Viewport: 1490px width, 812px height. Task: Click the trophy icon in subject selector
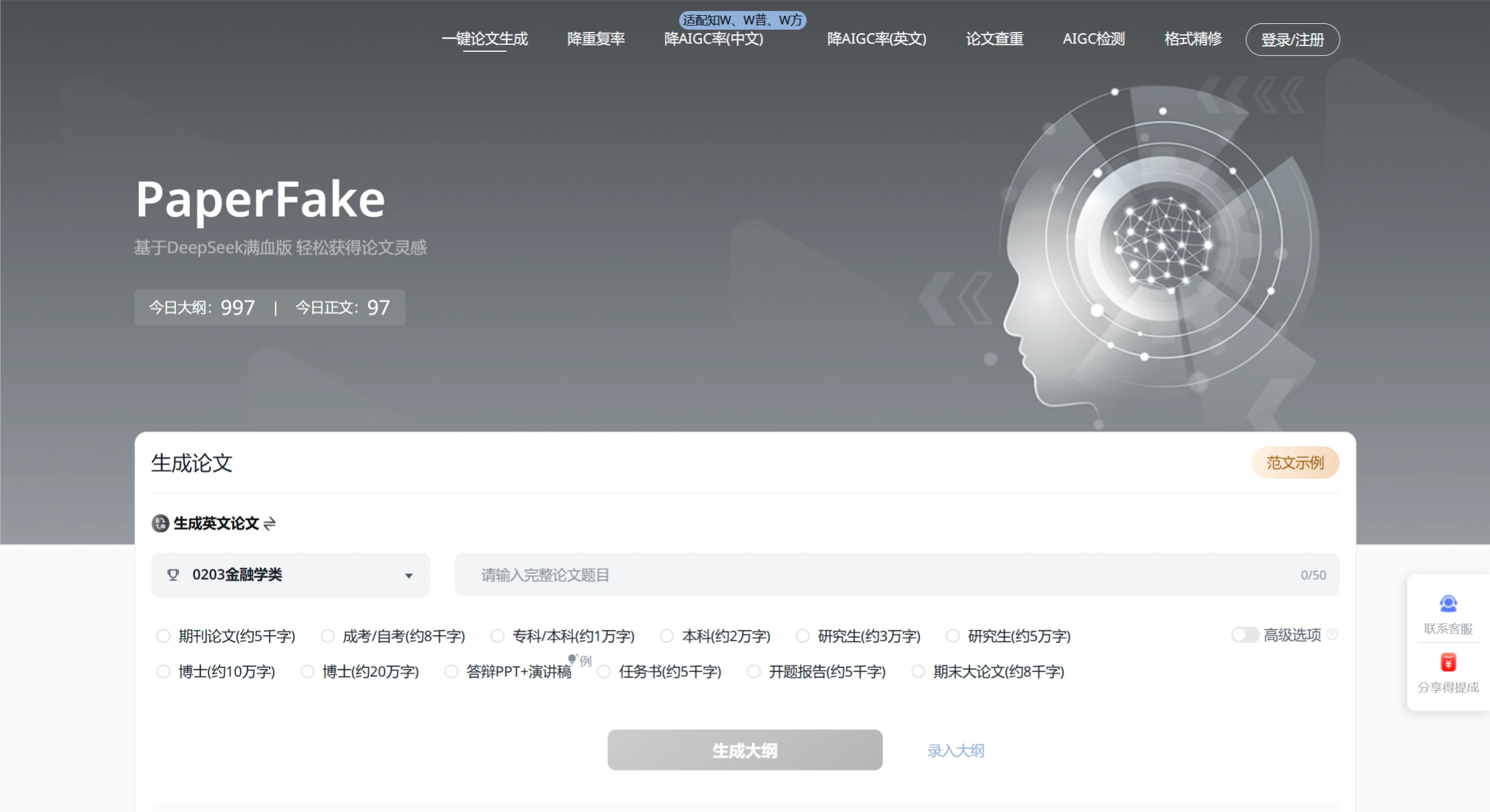pos(173,575)
